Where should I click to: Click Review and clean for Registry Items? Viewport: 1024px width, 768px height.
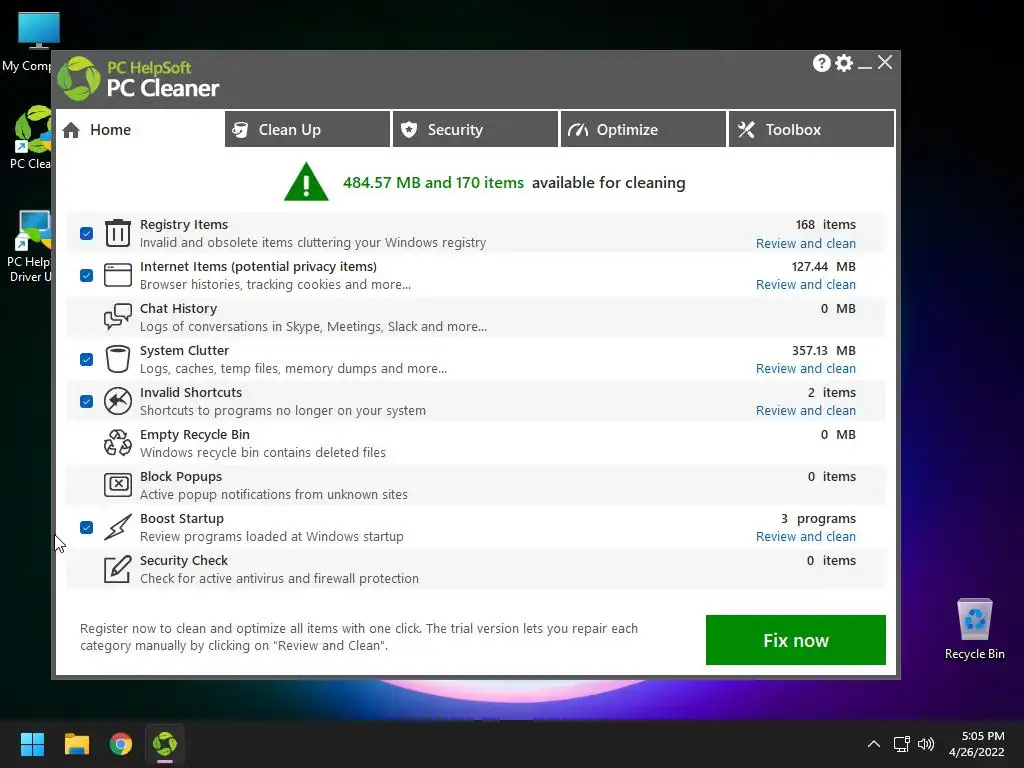point(806,243)
